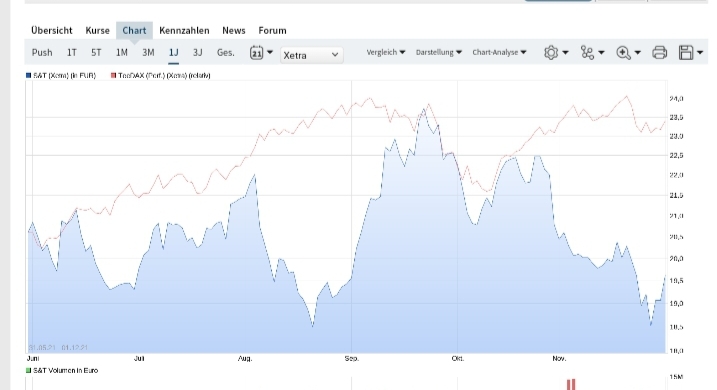This screenshot has height=390, width=717.
Task: Expand arrow beside save icon
Action: point(700,53)
